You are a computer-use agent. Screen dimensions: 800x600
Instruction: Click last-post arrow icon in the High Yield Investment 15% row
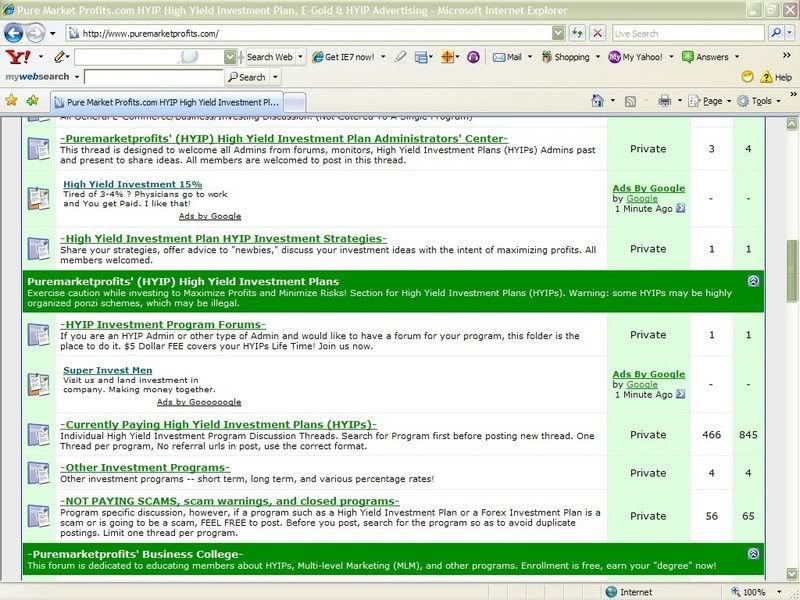tap(680, 208)
